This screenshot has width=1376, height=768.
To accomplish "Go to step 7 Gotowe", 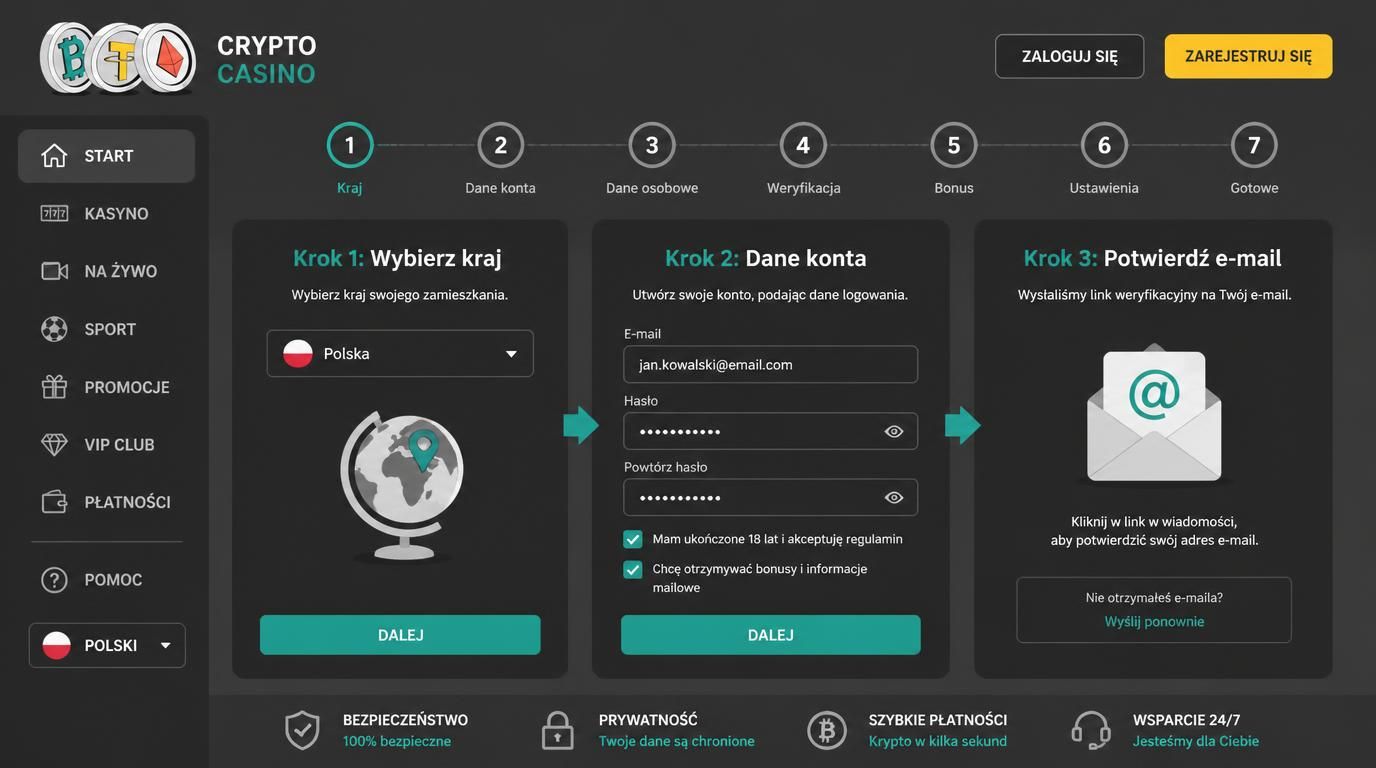I will click(x=1254, y=145).
